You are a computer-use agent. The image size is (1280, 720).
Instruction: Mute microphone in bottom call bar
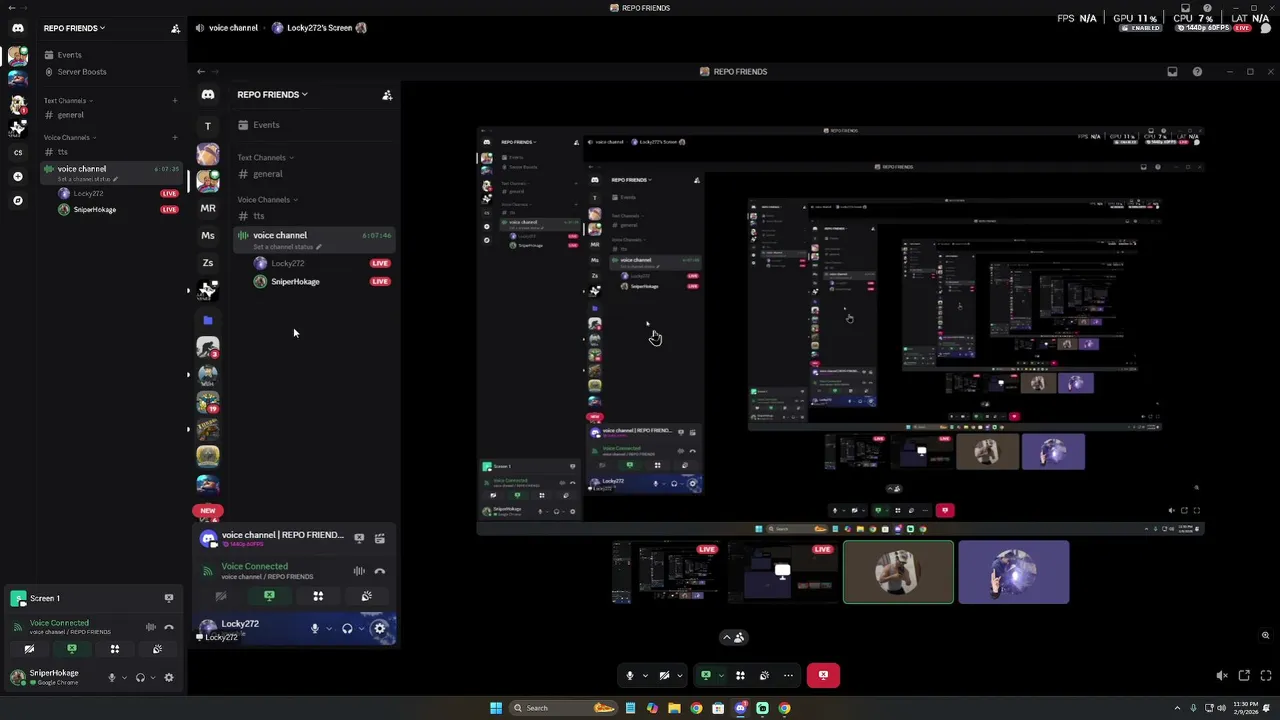tap(630, 675)
